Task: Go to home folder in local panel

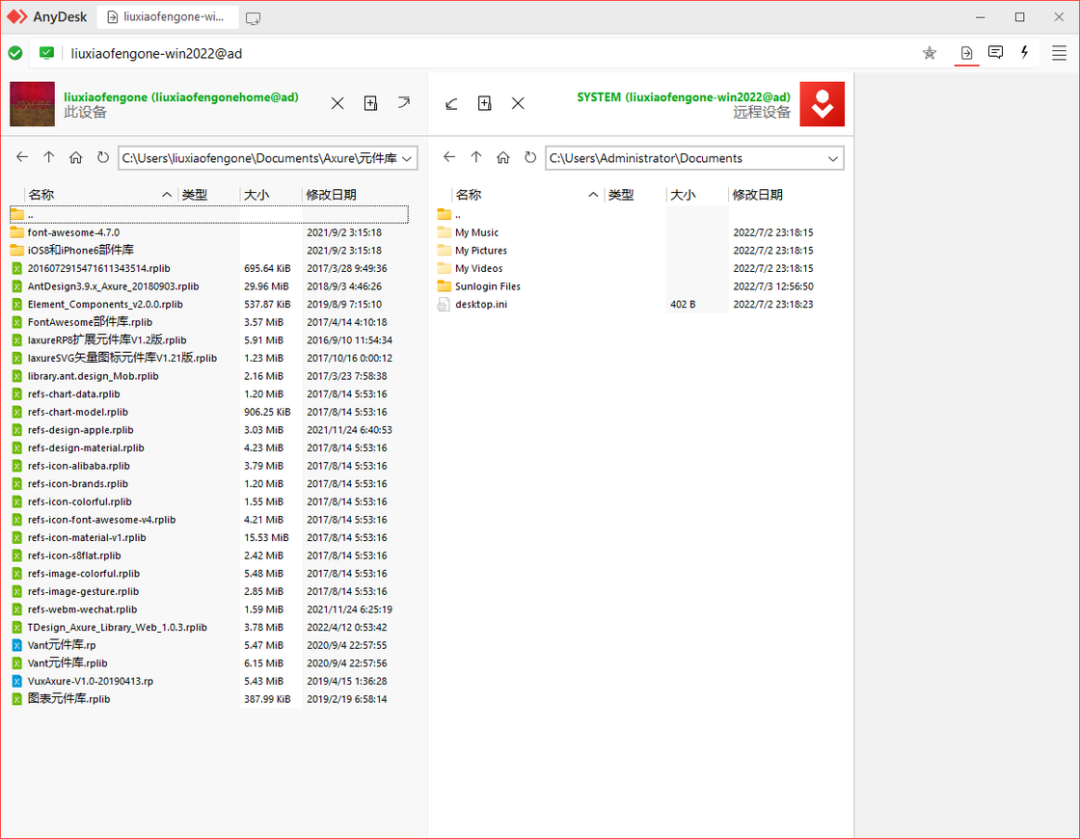Action: 76,158
